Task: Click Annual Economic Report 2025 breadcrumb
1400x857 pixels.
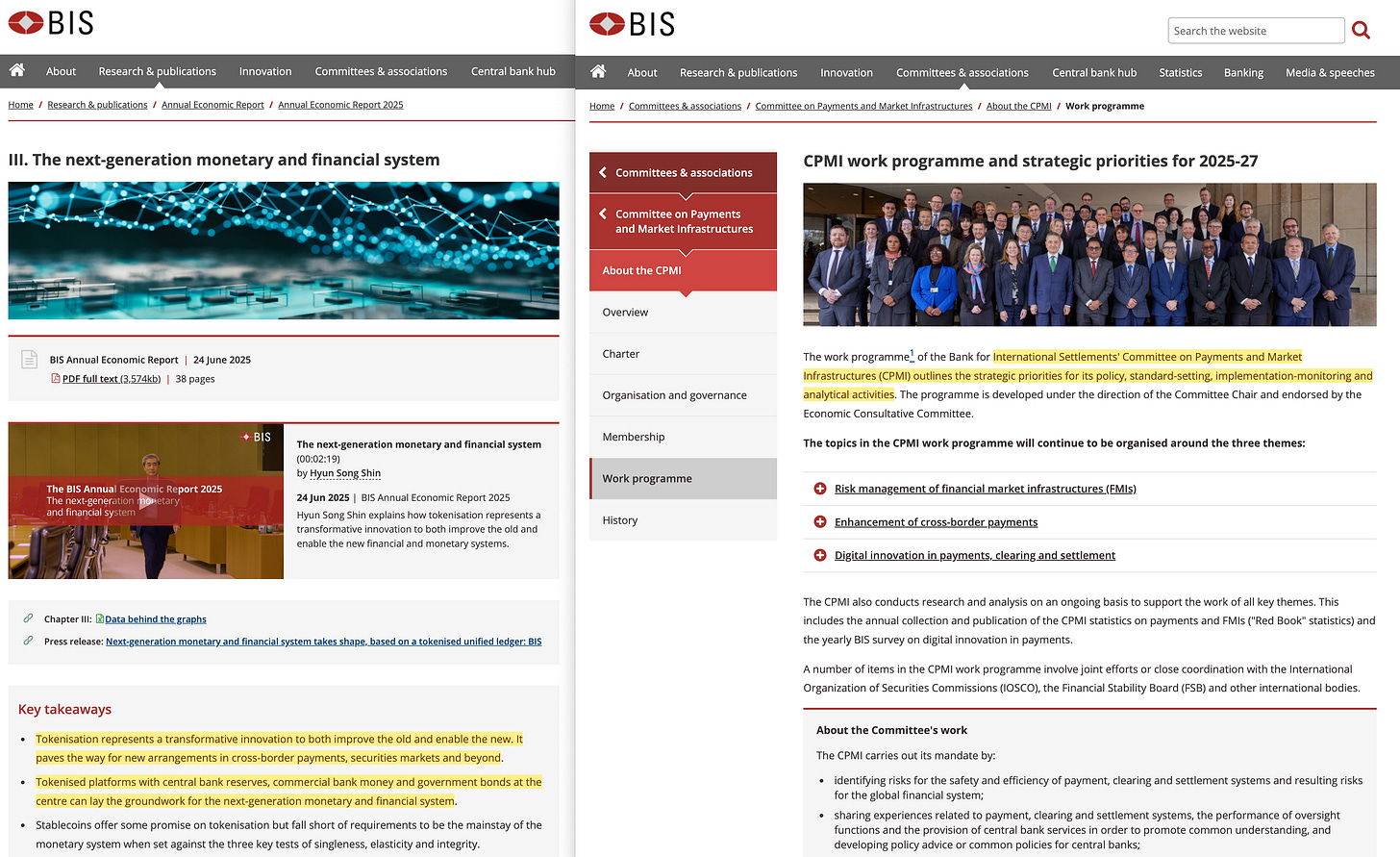Action: (340, 105)
